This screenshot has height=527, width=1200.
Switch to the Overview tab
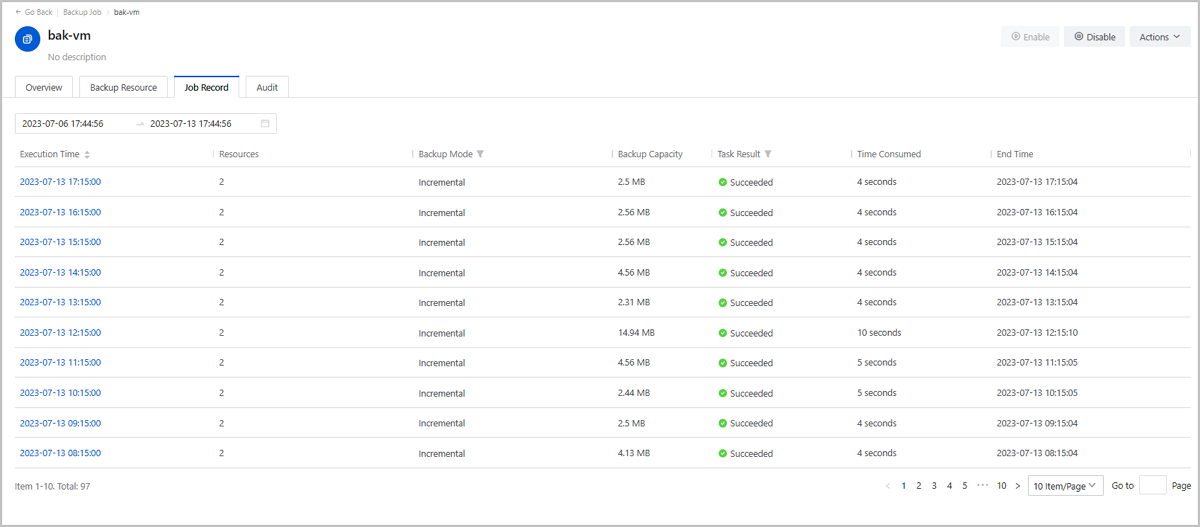pyautogui.click(x=44, y=87)
